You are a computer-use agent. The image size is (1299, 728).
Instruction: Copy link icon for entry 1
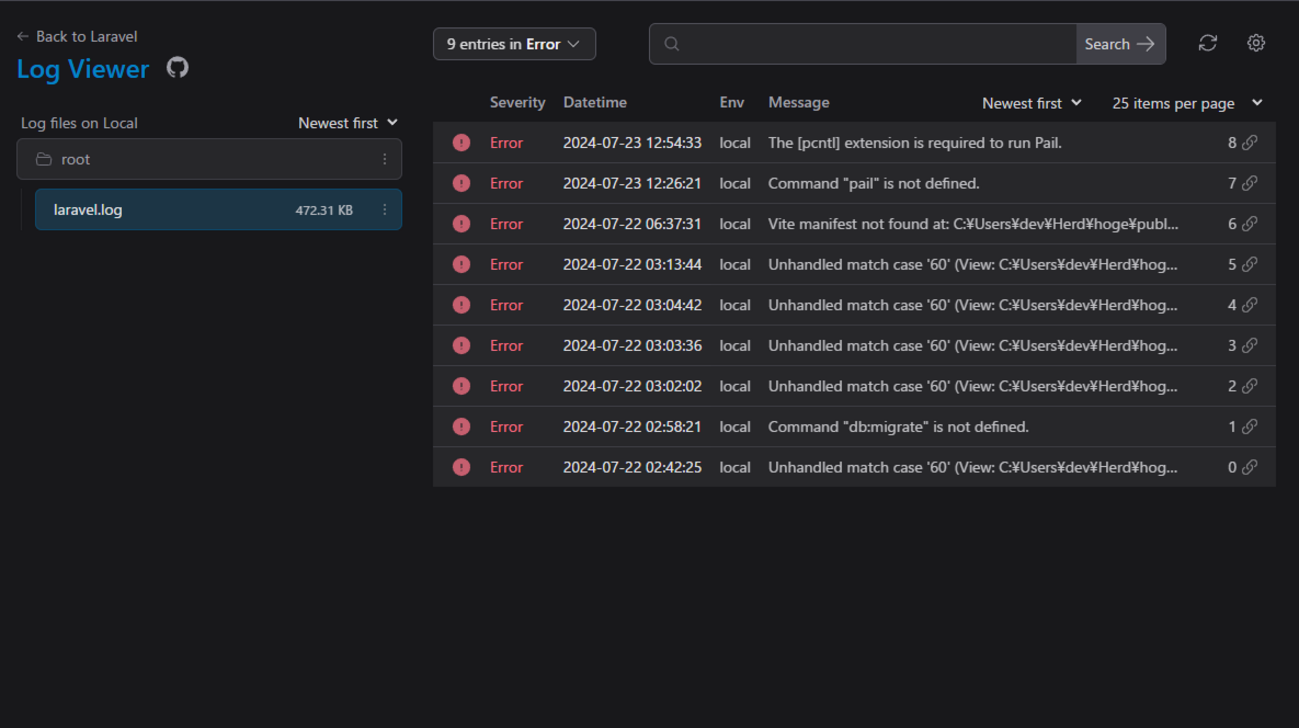[1250, 426]
